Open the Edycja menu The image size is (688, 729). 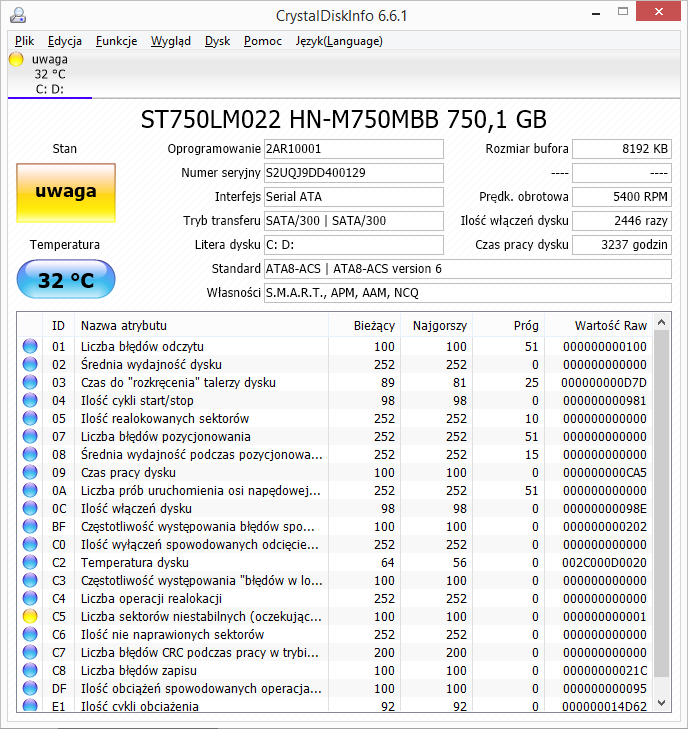65,41
